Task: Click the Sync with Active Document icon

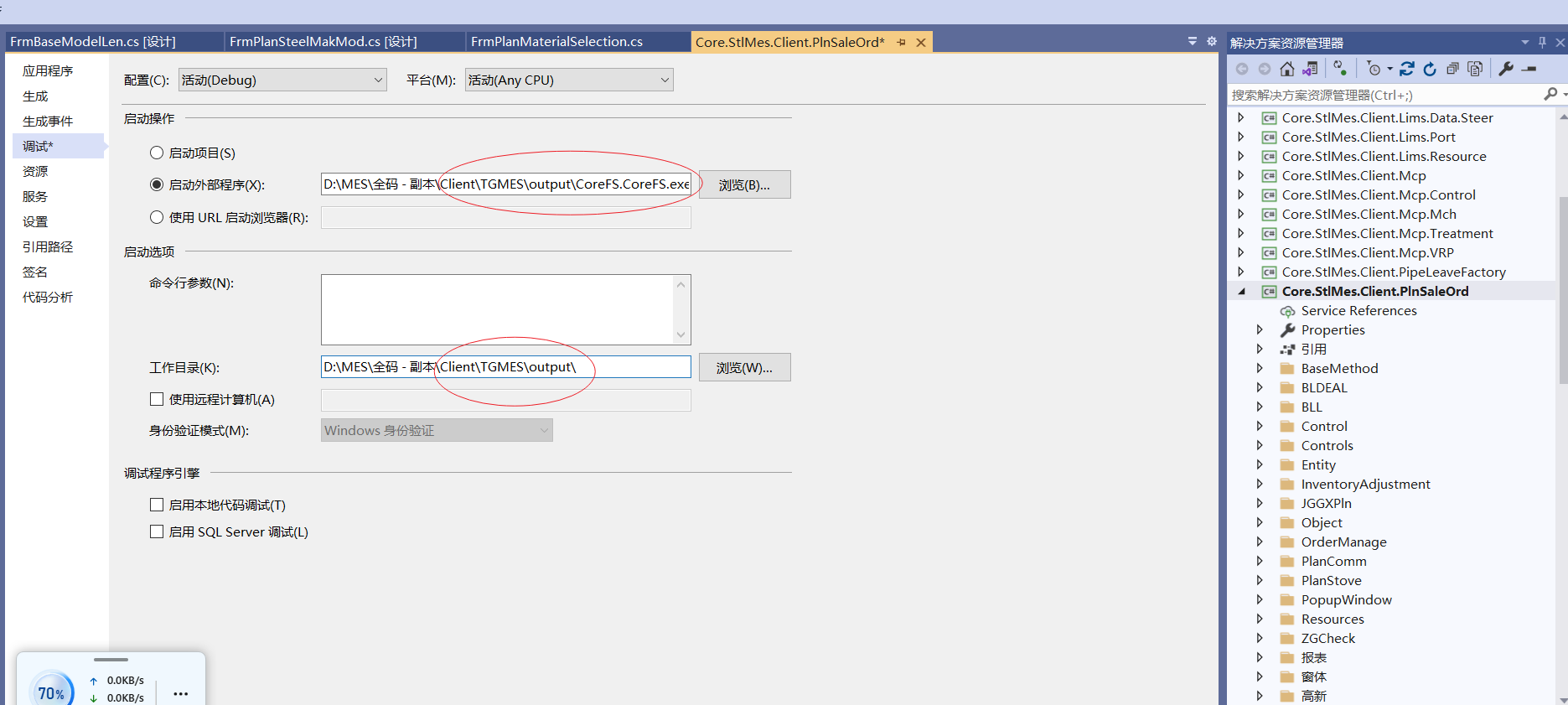Action: coord(1407,69)
